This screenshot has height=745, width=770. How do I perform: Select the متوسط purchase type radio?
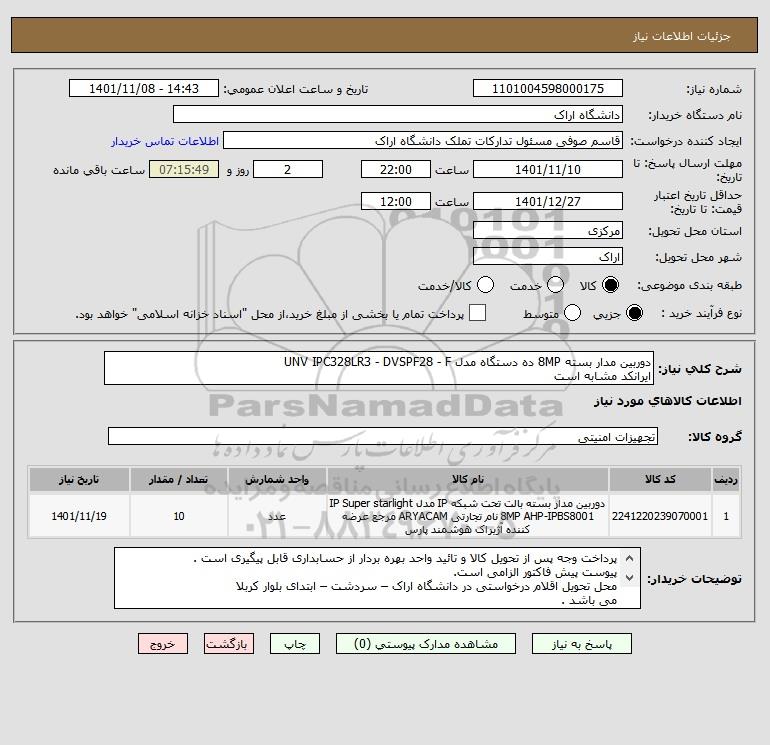tap(572, 313)
